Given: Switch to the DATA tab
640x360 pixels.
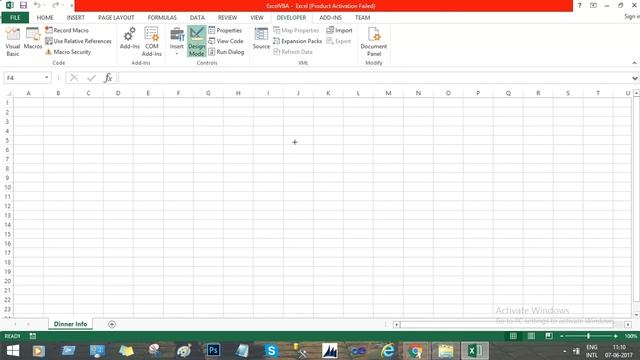Looking at the screenshot, I should pyautogui.click(x=197, y=18).
